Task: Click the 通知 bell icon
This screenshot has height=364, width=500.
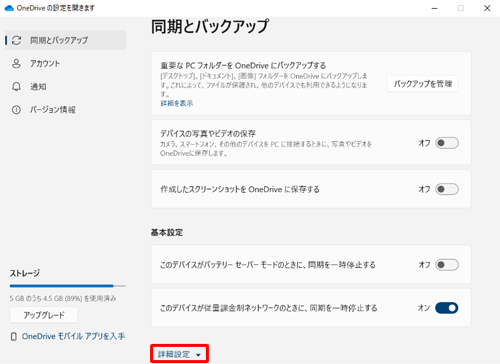Action: click(16, 87)
